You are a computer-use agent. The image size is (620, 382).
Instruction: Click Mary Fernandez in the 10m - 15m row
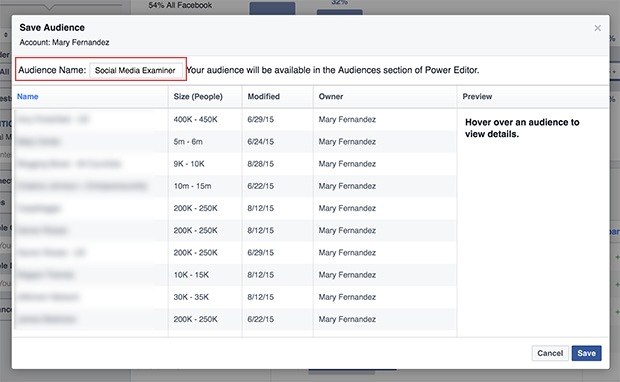(347, 186)
